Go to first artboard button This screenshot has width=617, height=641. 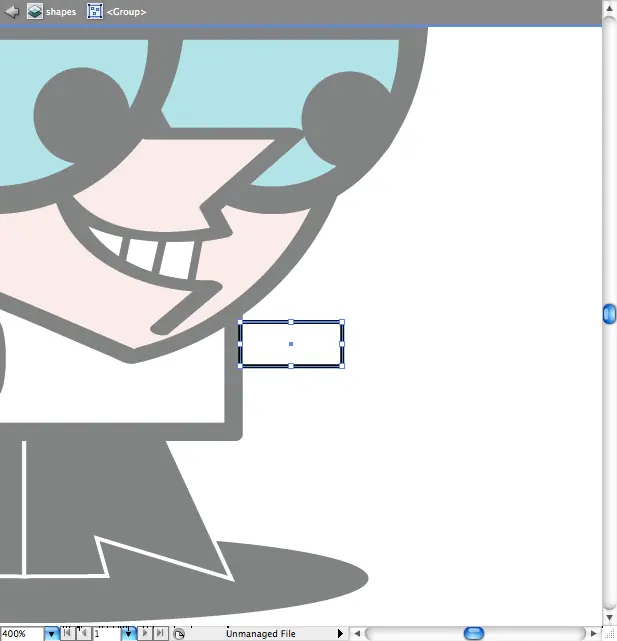tap(67, 633)
